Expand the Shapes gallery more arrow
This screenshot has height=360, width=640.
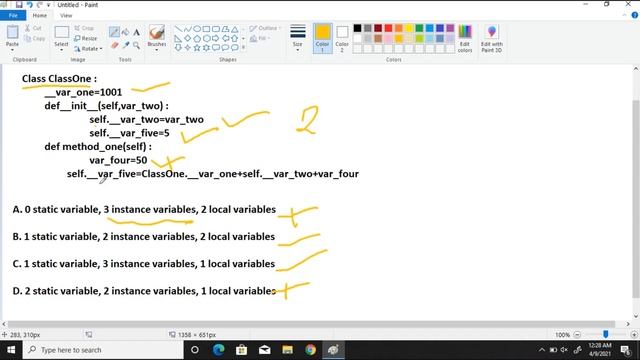pos(244,48)
